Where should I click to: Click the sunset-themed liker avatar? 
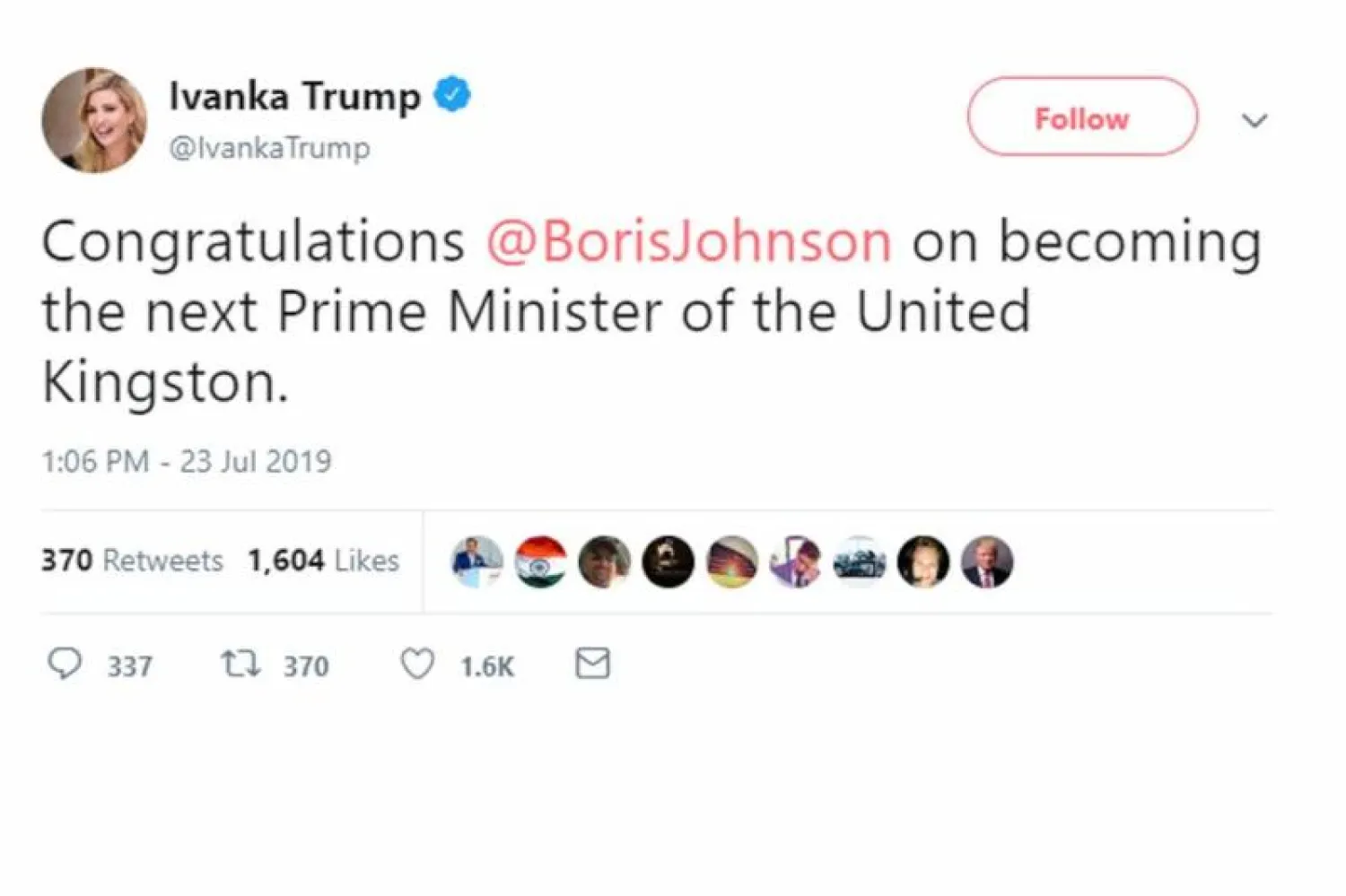coord(732,561)
